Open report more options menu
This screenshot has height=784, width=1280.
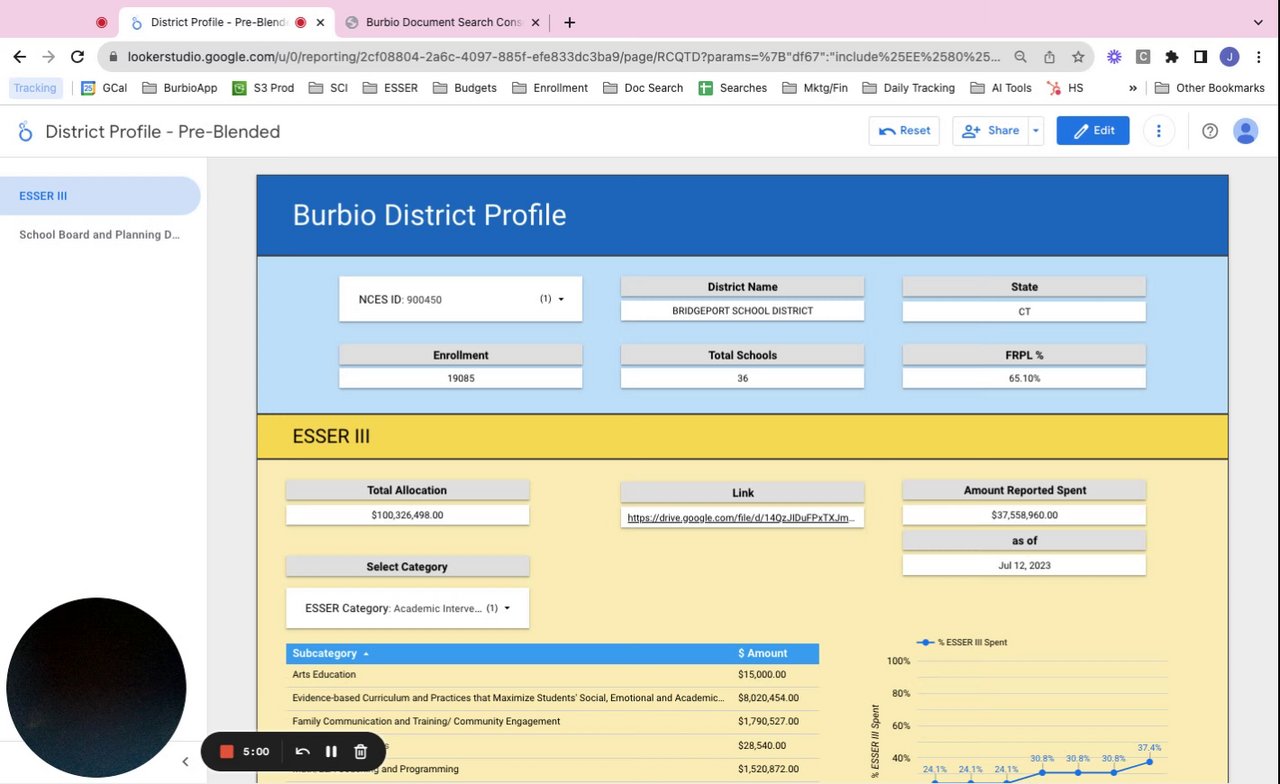(1158, 131)
